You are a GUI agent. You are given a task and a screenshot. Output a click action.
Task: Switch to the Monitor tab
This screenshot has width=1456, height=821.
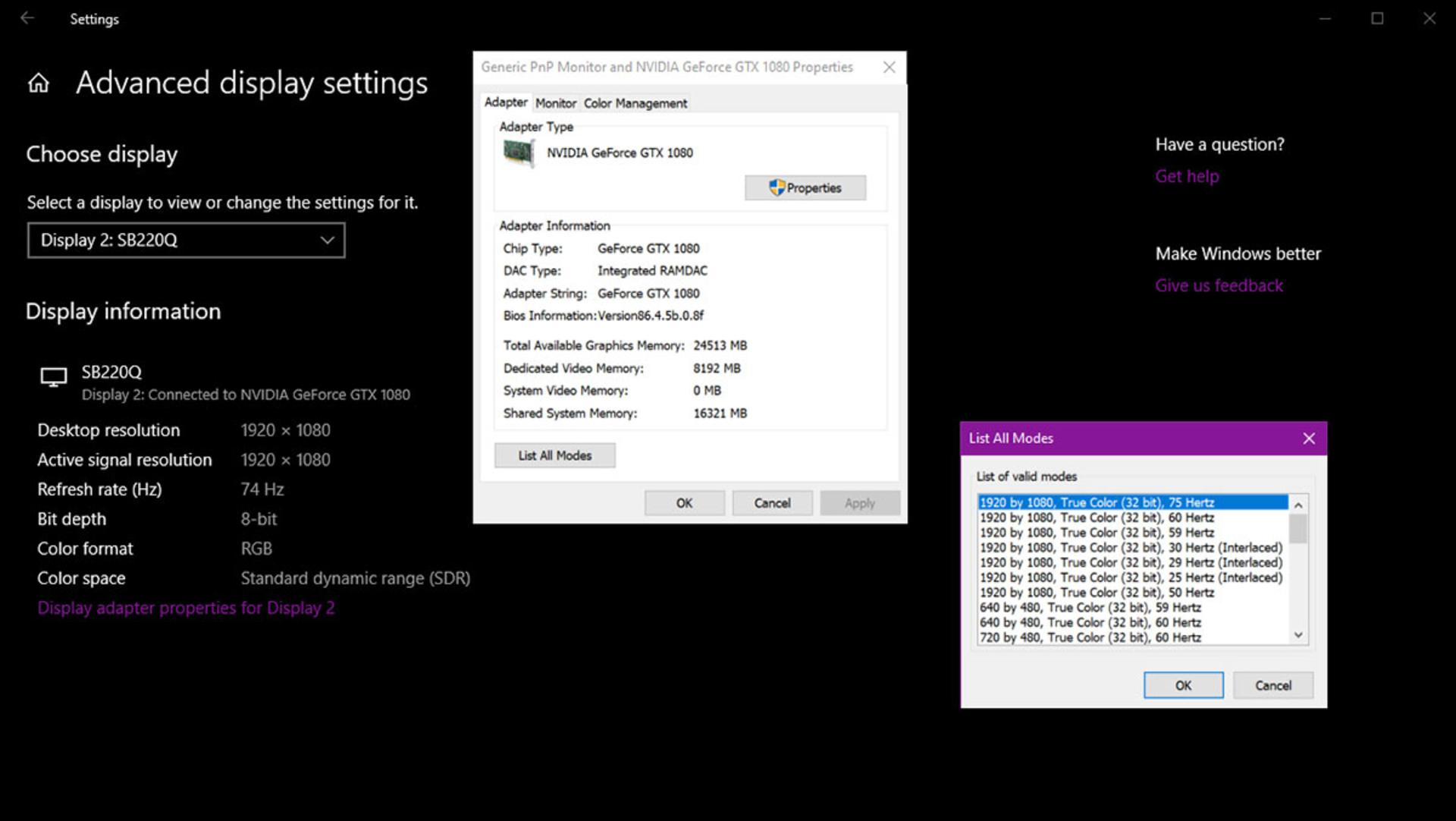pos(556,103)
